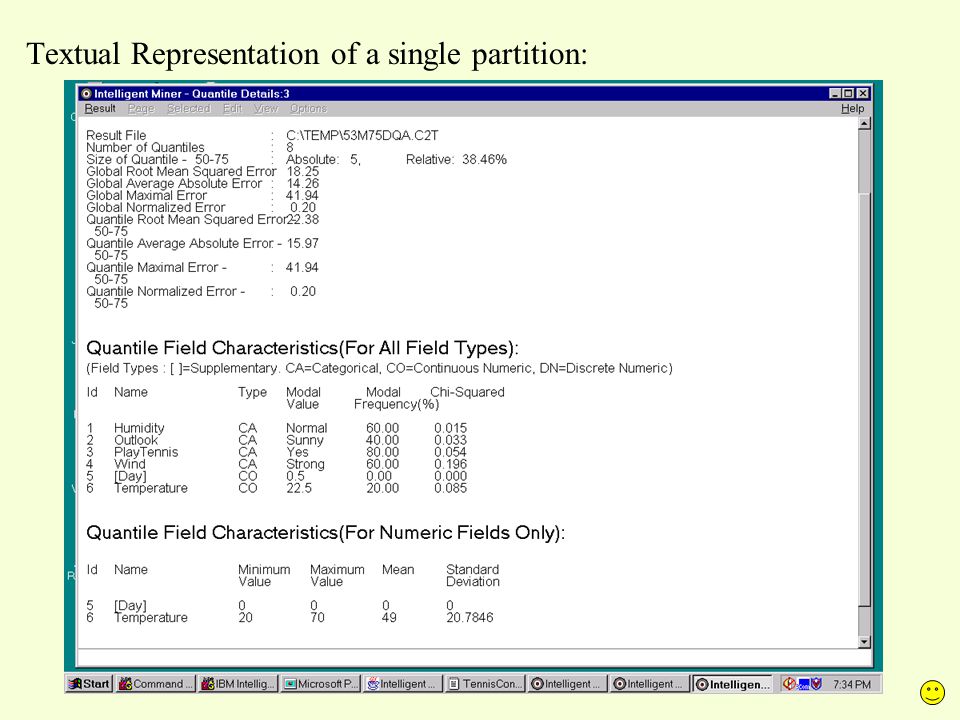Click the system tray shield icon

(816, 684)
